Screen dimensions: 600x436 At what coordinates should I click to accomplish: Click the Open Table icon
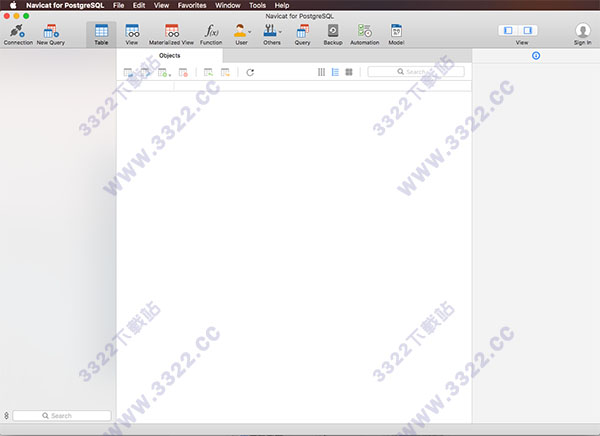coord(128,72)
